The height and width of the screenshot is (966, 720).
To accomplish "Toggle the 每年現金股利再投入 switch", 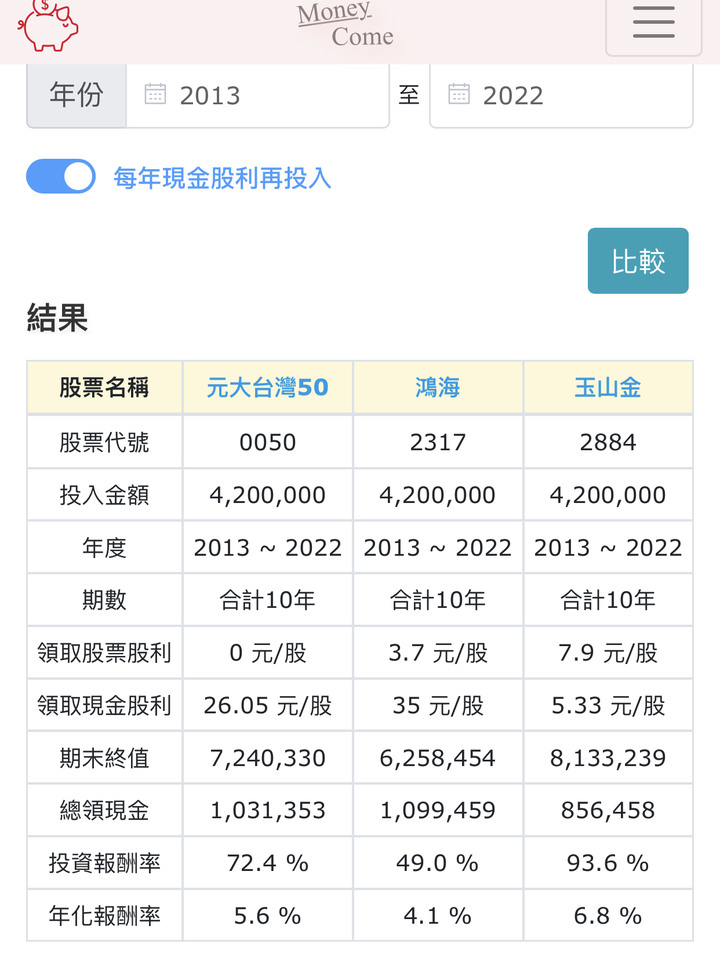I will coord(60,177).
